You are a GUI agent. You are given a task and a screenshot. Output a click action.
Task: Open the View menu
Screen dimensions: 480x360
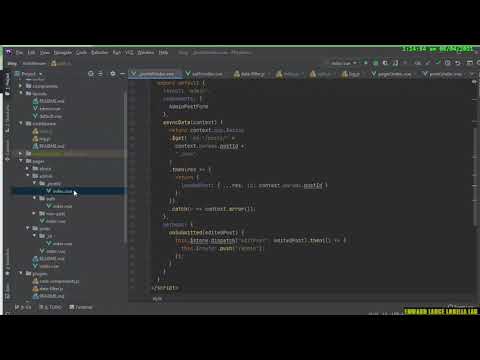click(x=45, y=53)
